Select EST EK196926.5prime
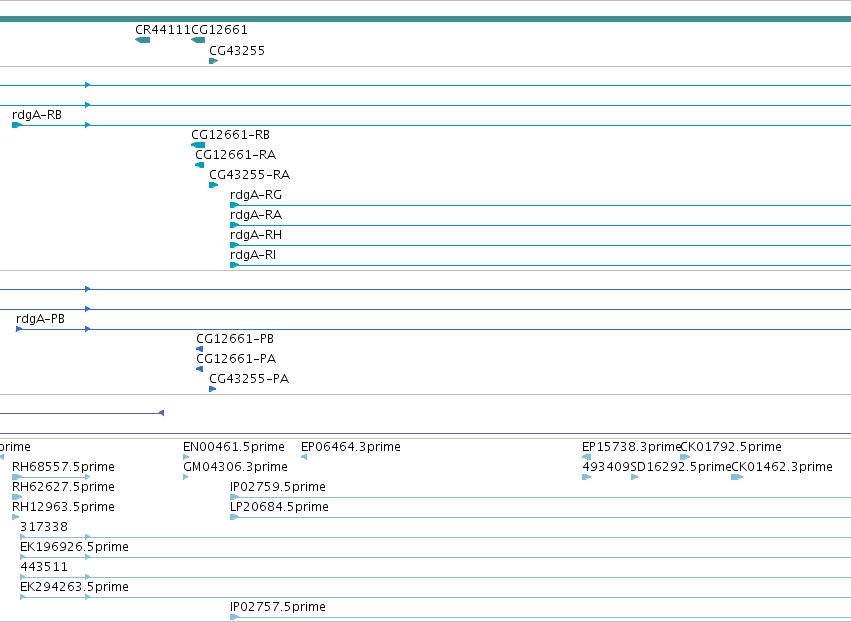The width and height of the screenshot is (851, 622). pos(74,548)
